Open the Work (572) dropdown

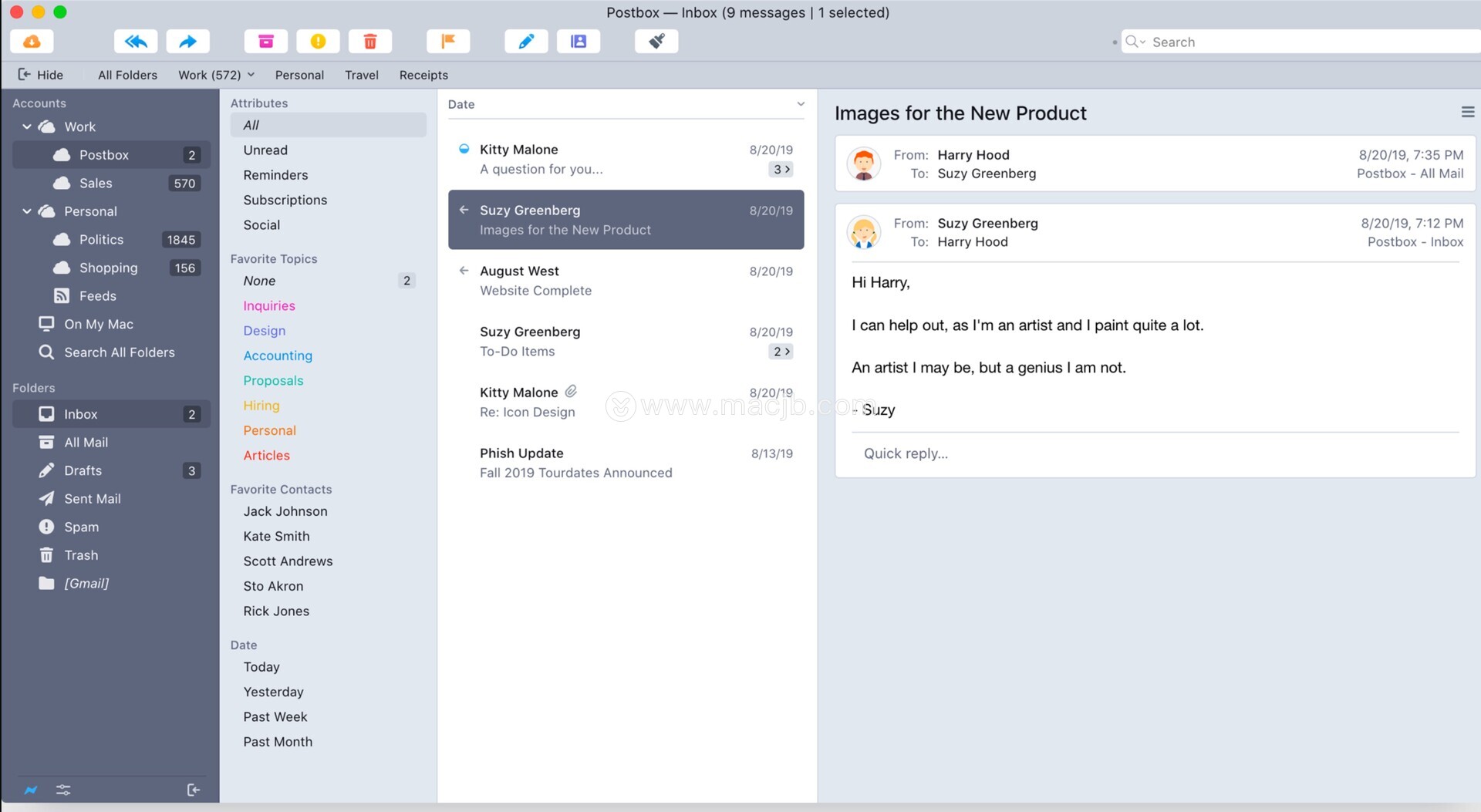point(216,75)
